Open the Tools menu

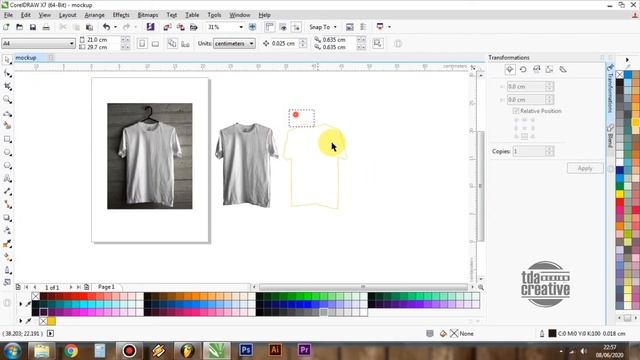click(x=214, y=15)
